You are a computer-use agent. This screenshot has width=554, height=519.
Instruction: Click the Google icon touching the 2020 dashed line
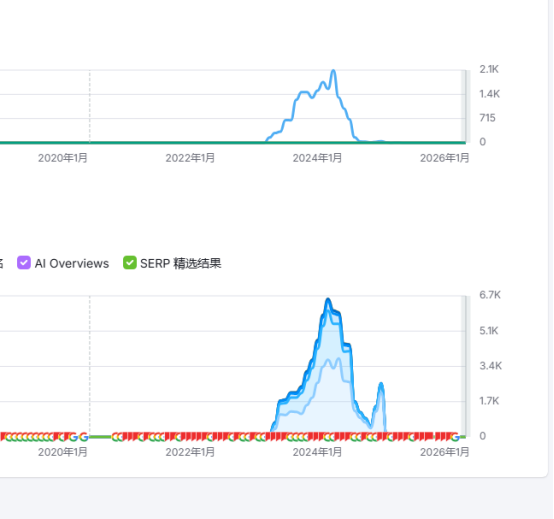(x=84, y=437)
